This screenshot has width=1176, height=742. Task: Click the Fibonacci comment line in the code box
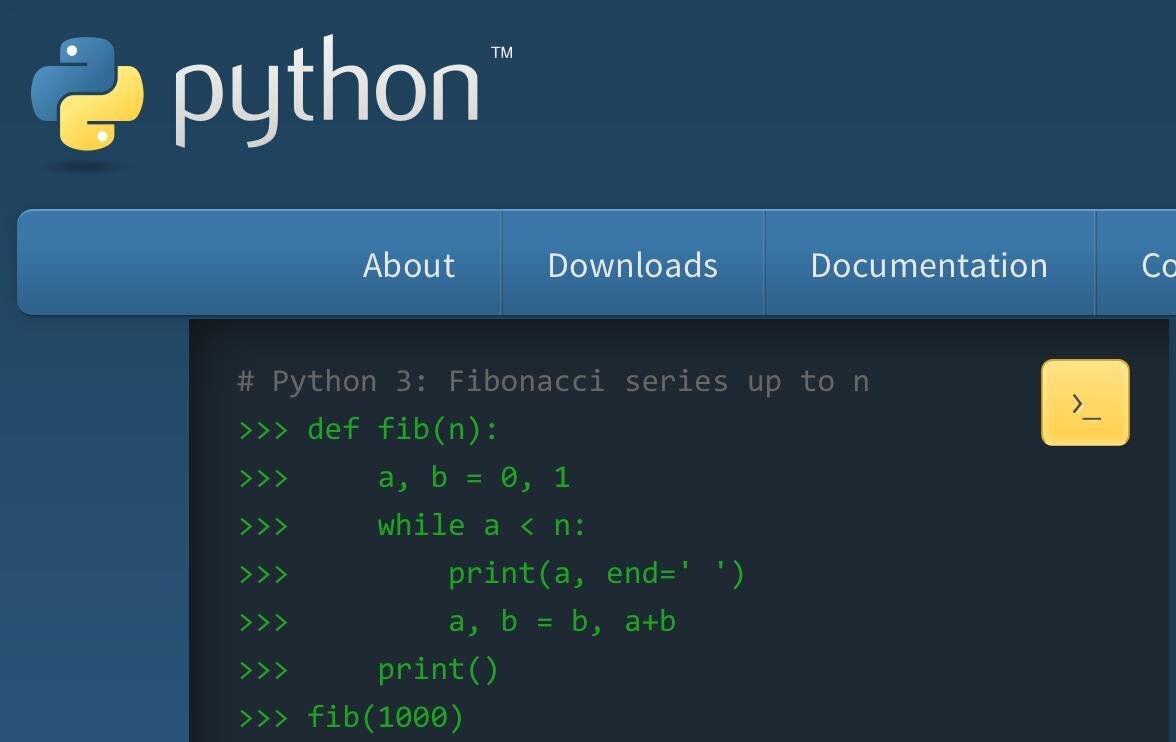553,381
